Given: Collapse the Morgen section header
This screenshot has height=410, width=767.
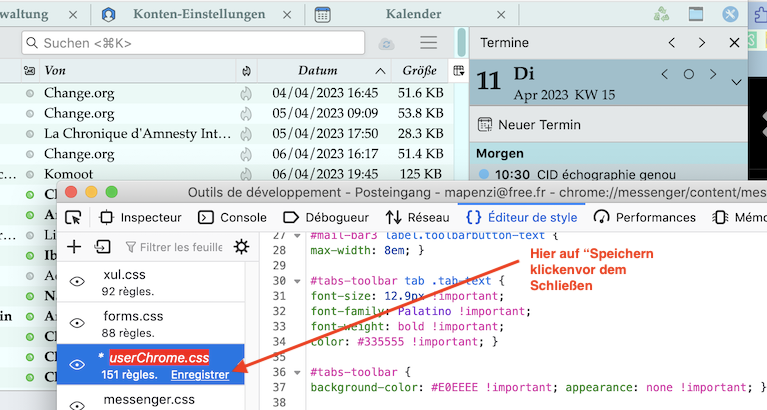Looking at the screenshot, I should (x=609, y=154).
